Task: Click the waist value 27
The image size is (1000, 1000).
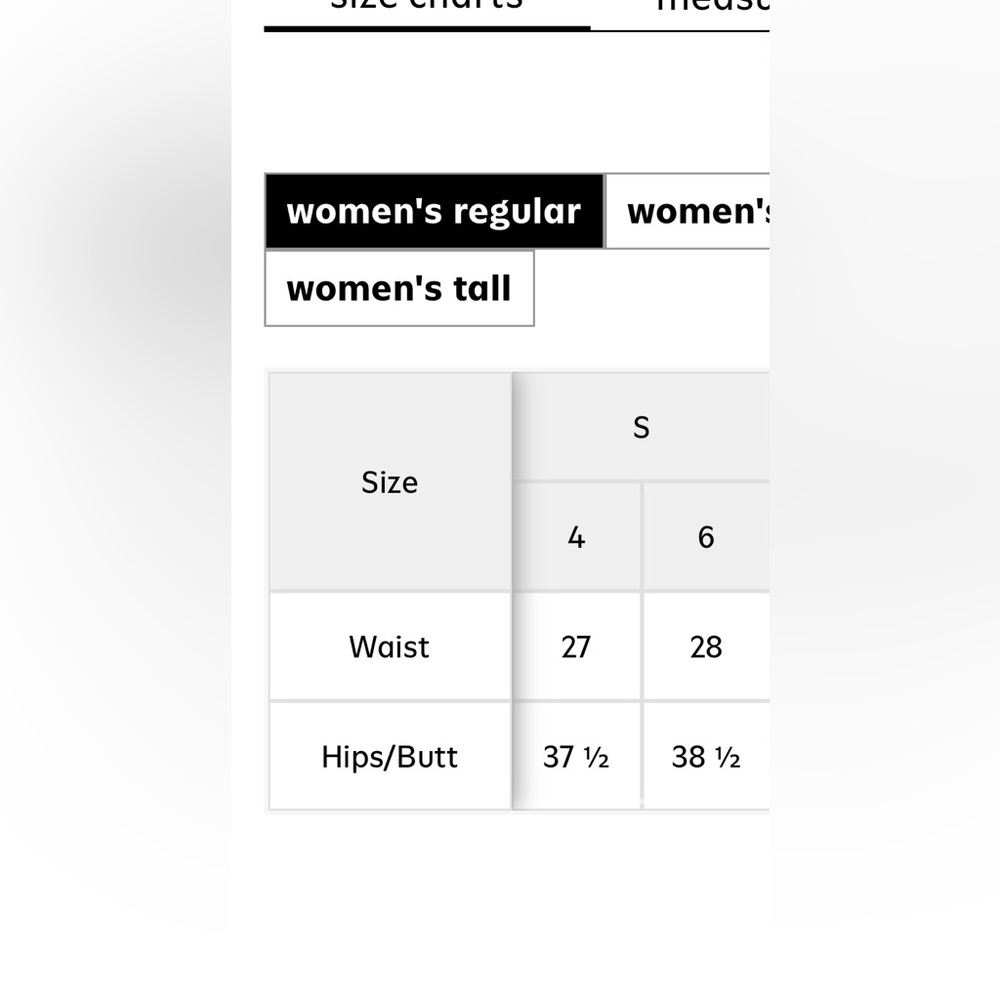Action: click(576, 647)
